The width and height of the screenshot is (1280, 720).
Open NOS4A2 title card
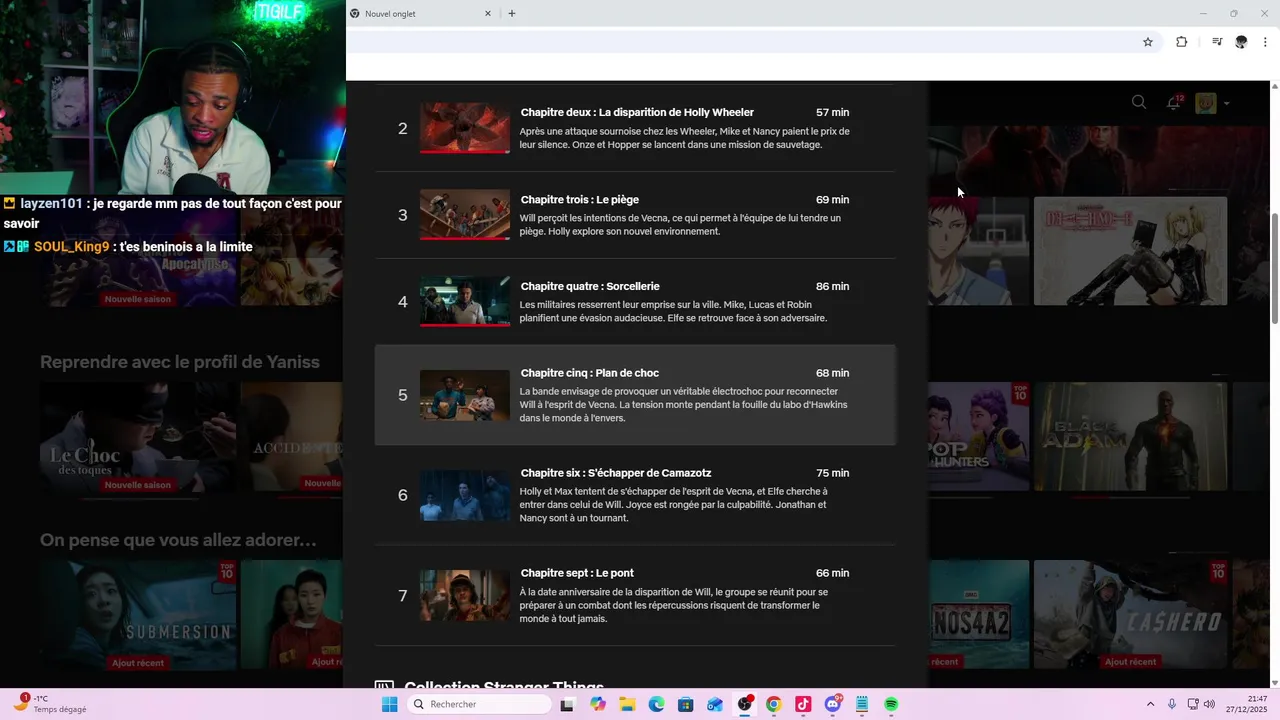[x=978, y=615]
